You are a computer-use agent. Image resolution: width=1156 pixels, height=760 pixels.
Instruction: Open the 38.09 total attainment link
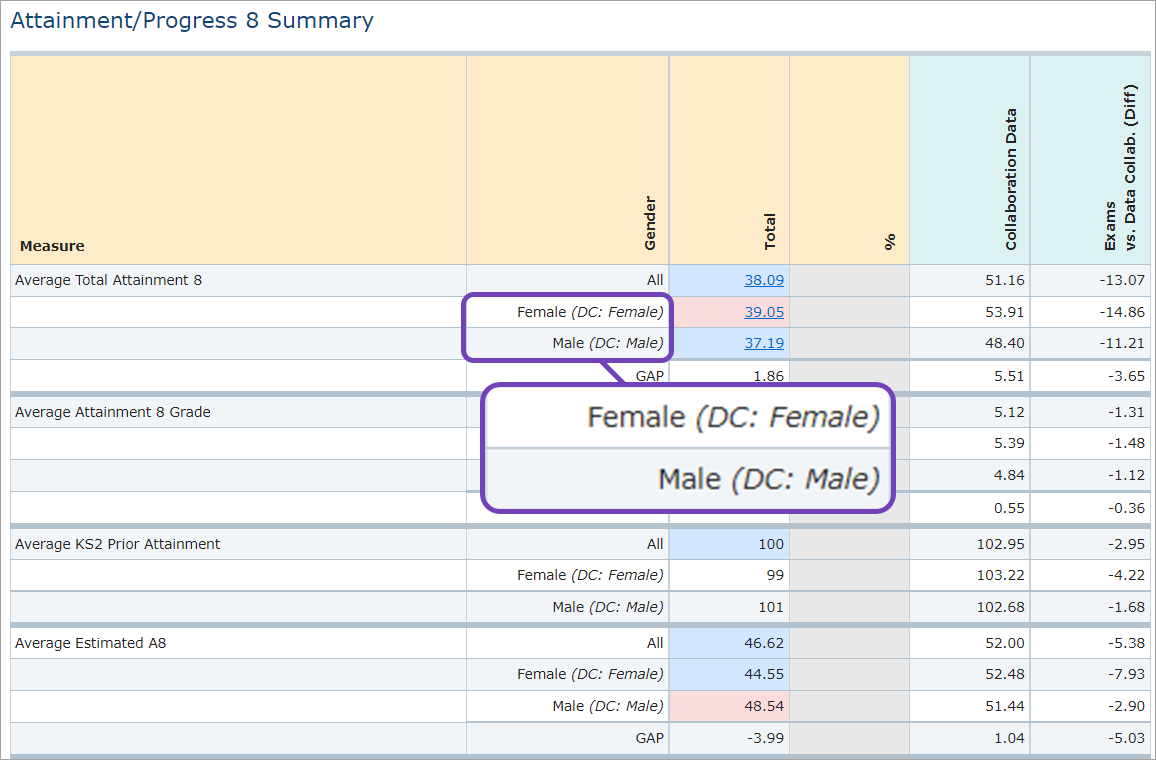(764, 281)
